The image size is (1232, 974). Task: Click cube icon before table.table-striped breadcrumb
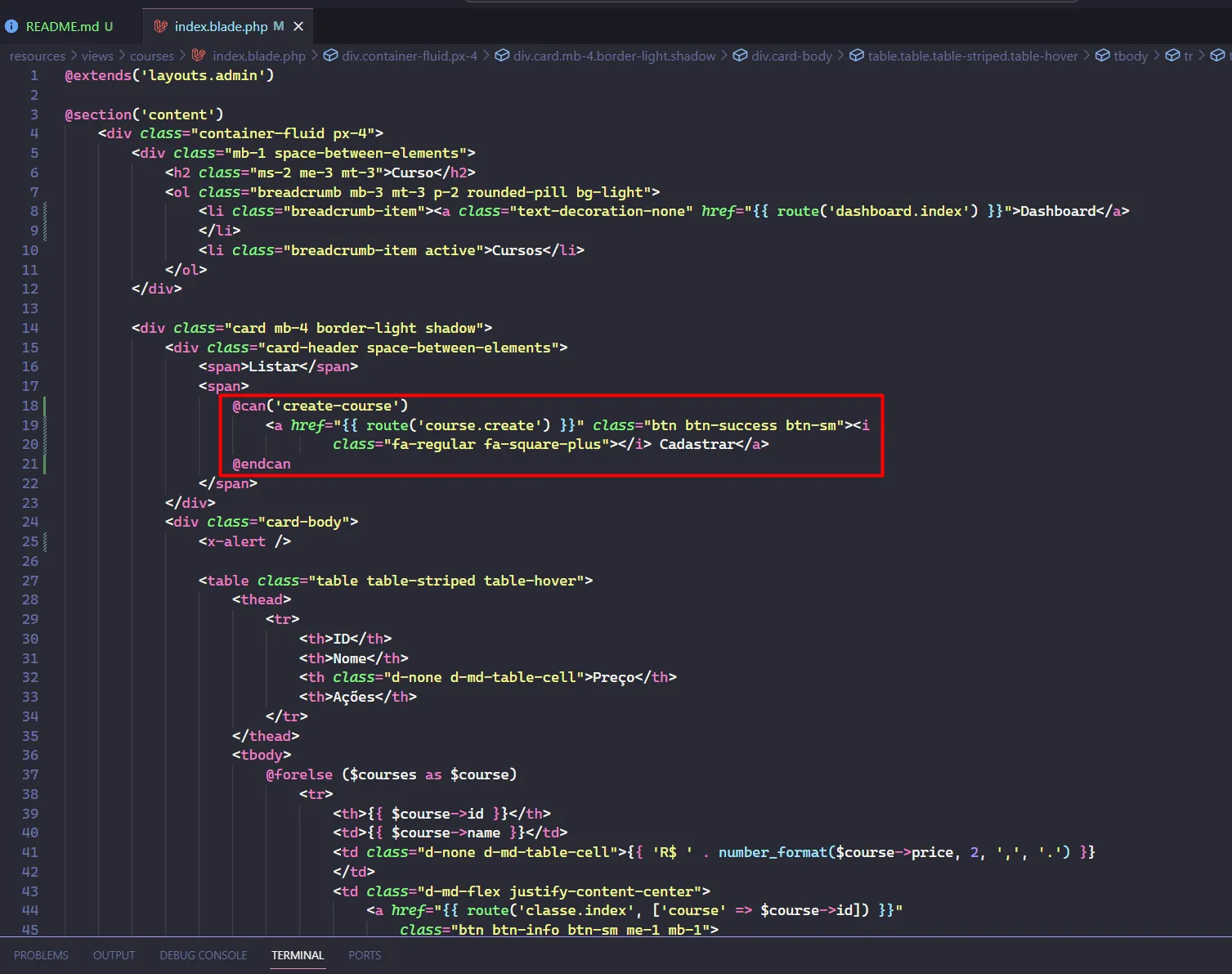tap(856, 56)
